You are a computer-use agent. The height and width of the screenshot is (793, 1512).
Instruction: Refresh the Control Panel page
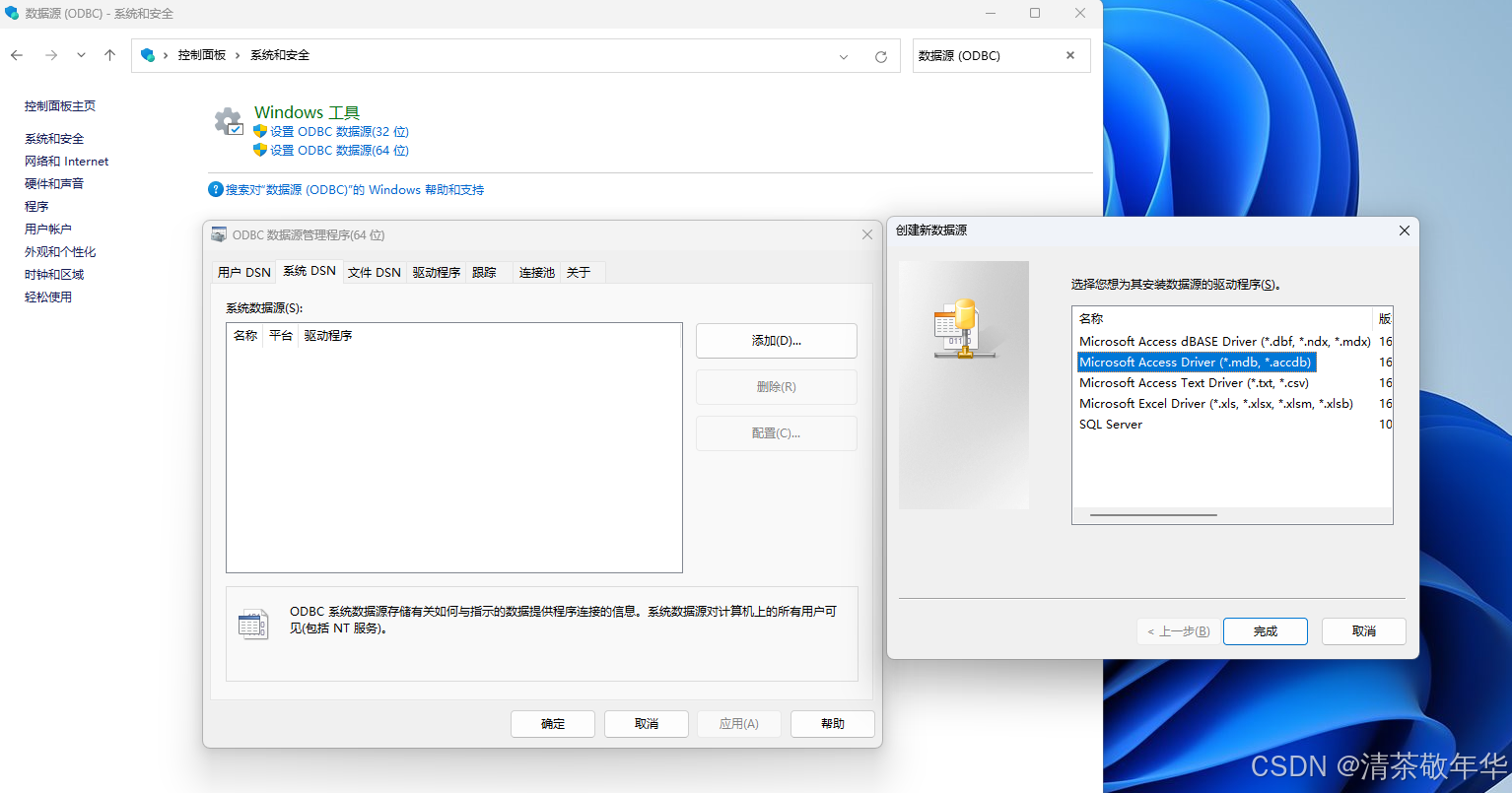coord(881,56)
